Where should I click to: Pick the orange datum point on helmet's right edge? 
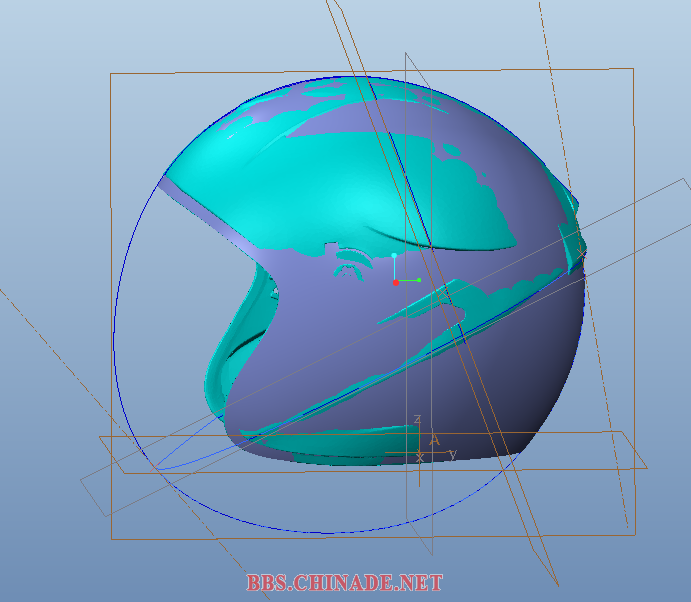pyautogui.click(x=582, y=253)
